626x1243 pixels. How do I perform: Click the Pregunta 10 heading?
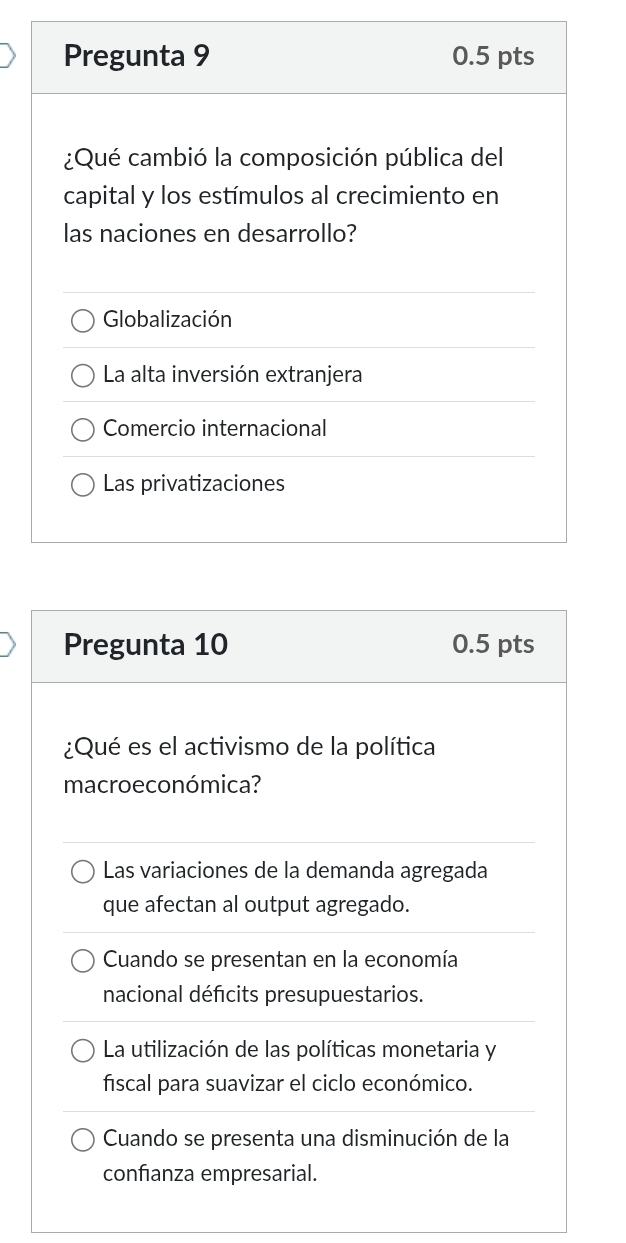146,645
